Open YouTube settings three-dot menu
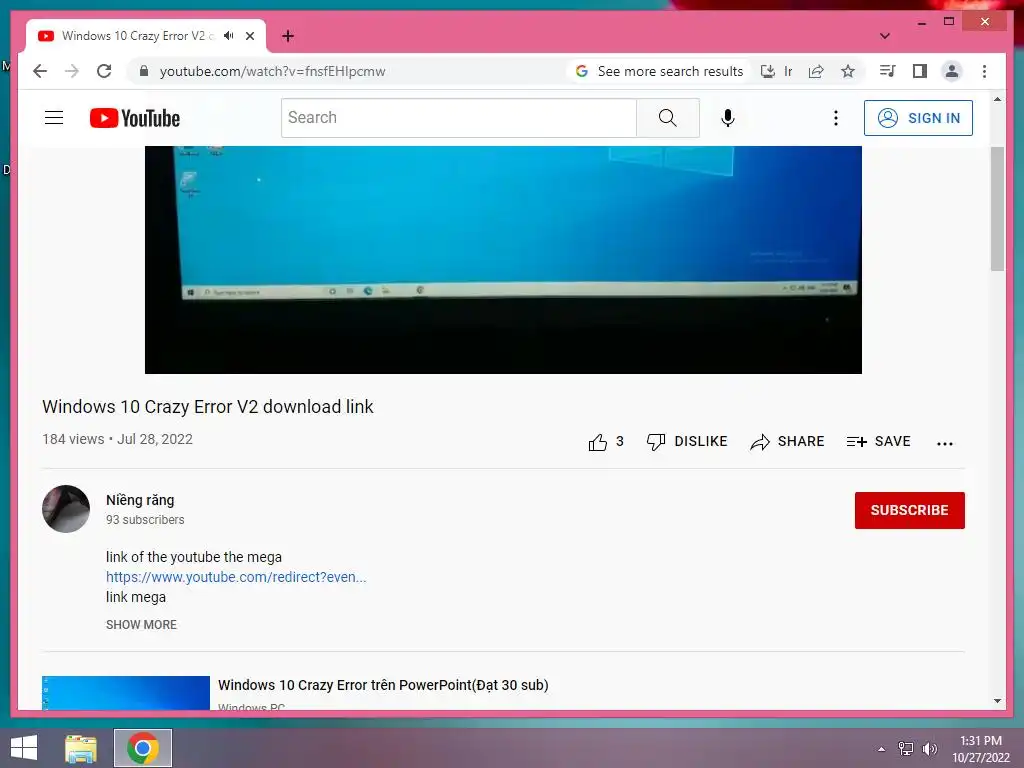 point(835,118)
